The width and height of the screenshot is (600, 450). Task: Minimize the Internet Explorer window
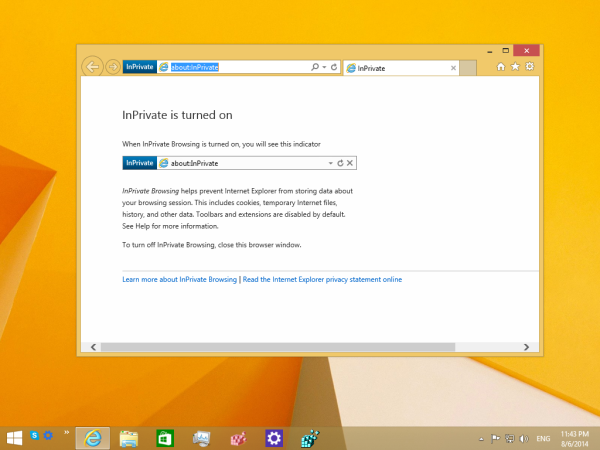click(490, 51)
